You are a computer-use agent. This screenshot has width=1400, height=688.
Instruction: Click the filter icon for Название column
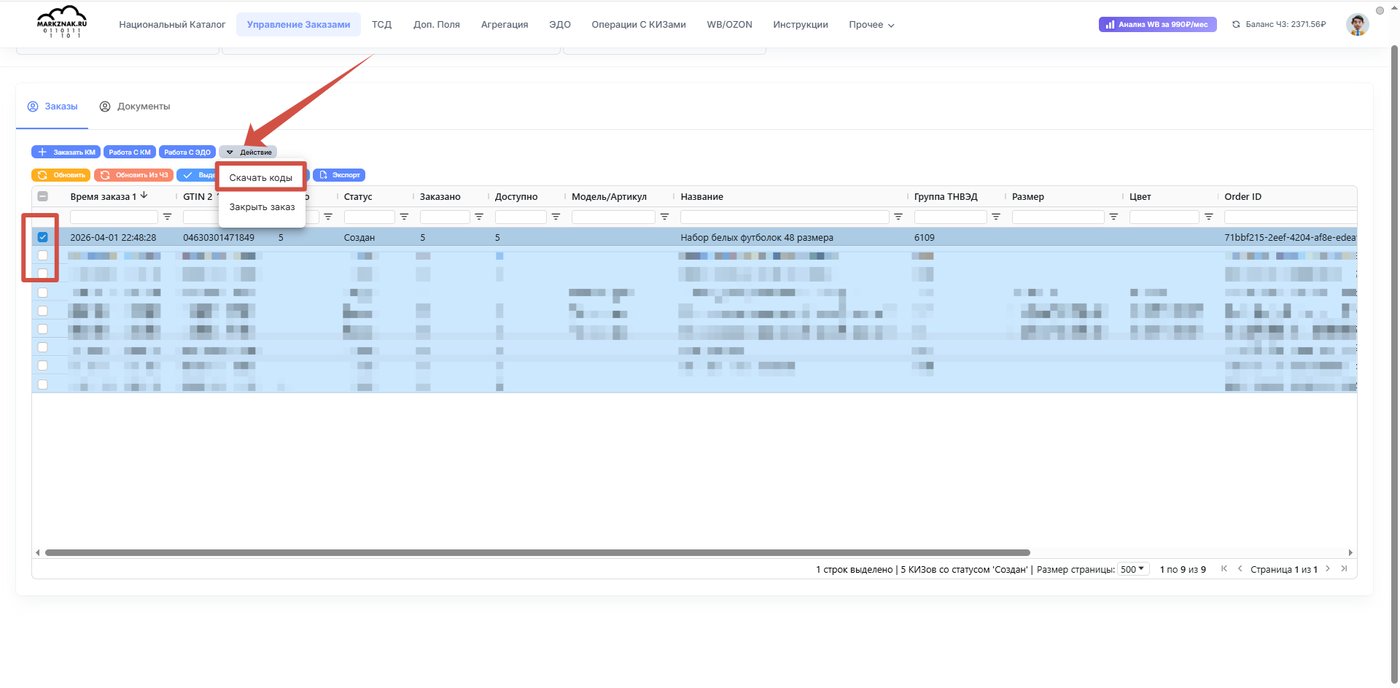[x=898, y=217]
